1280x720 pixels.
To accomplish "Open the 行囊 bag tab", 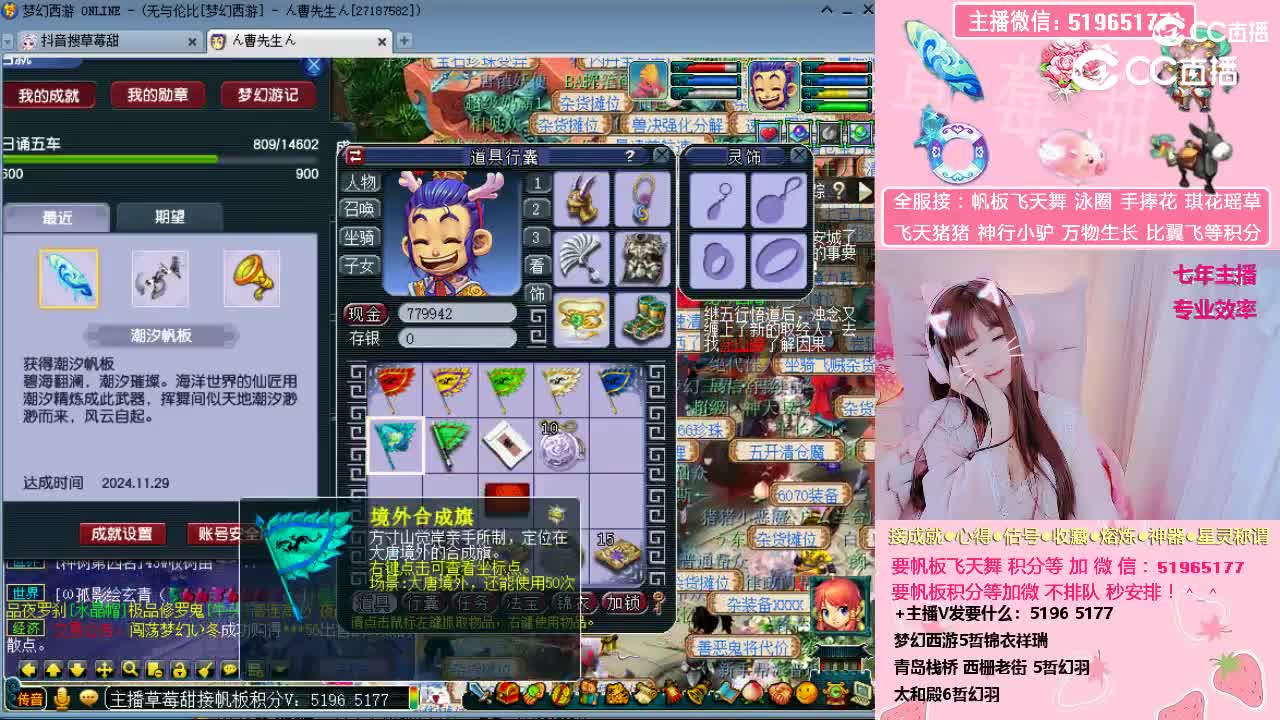I will [x=423, y=602].
